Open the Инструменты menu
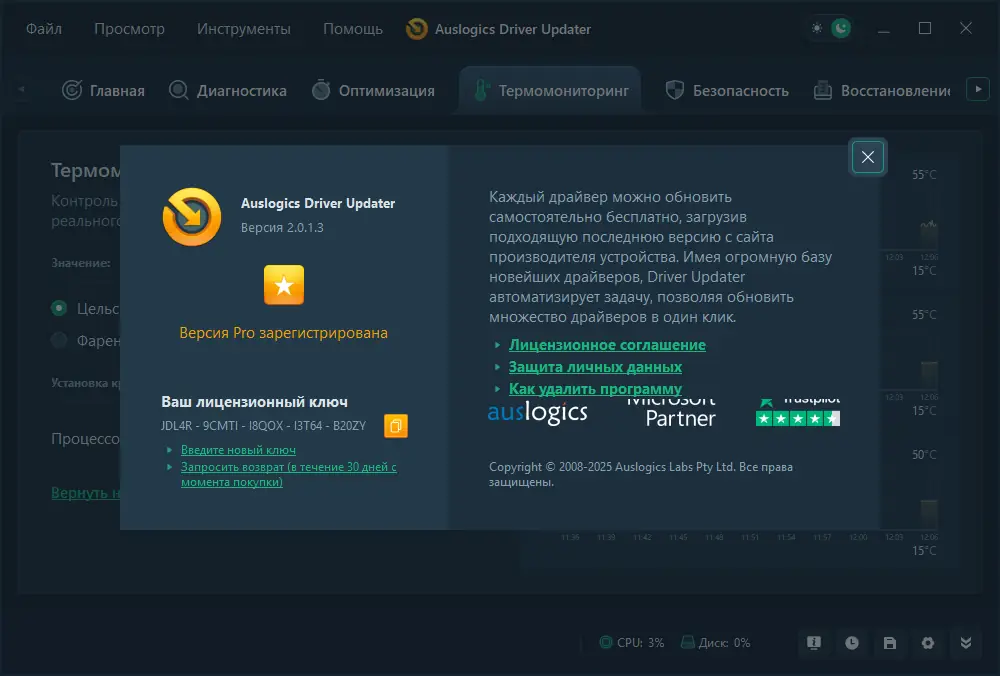1000x676 pixels. [244, 29]
